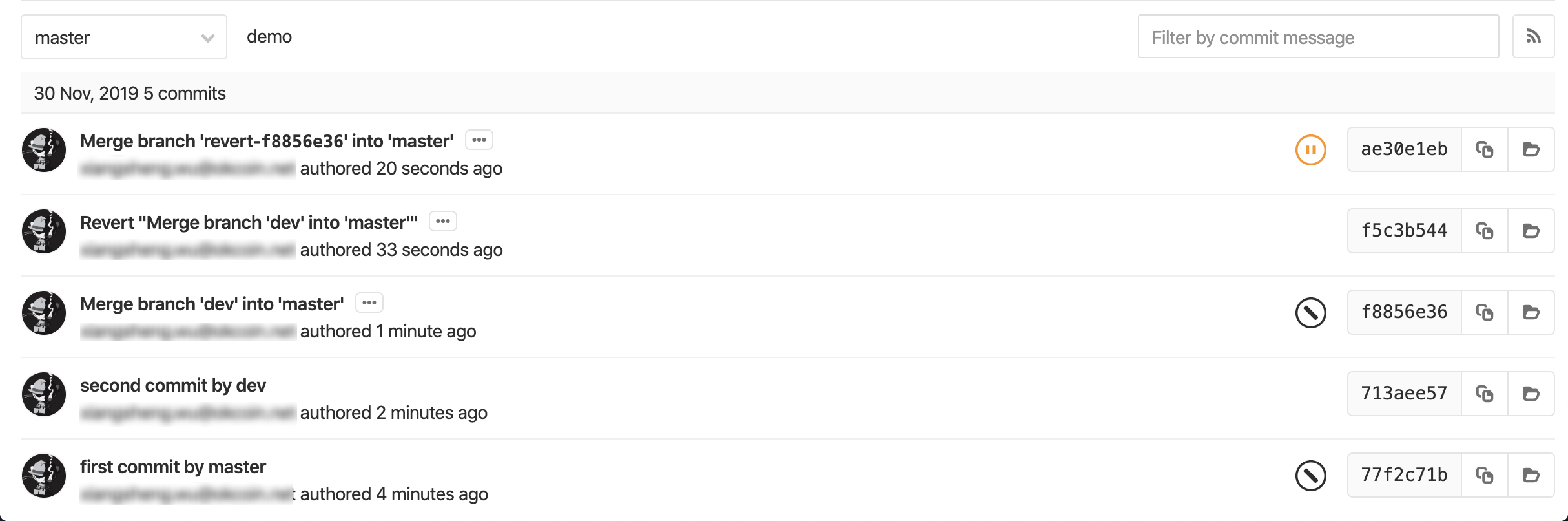
Task: Expand ellipsis on the Revert commit message
Action: tap(443, 221)
